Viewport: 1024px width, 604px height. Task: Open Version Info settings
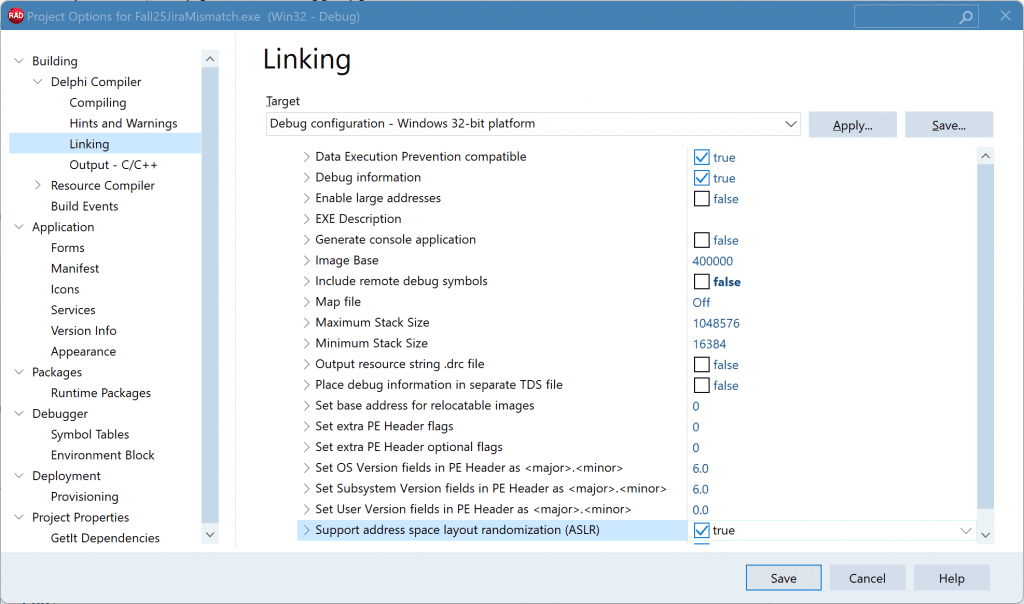tap(84, 330)
